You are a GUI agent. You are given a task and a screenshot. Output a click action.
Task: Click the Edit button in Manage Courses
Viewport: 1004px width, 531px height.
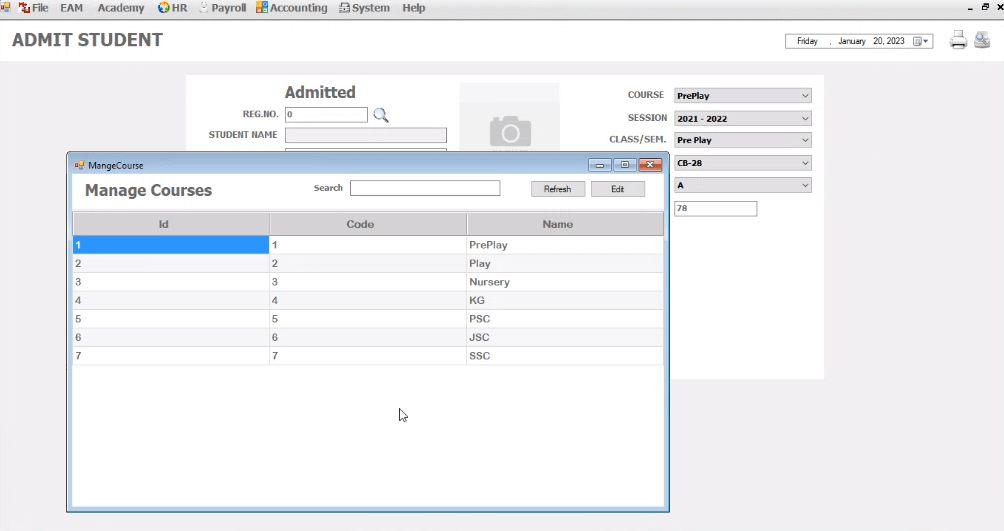pyautogui.click(x=617, y=189)
